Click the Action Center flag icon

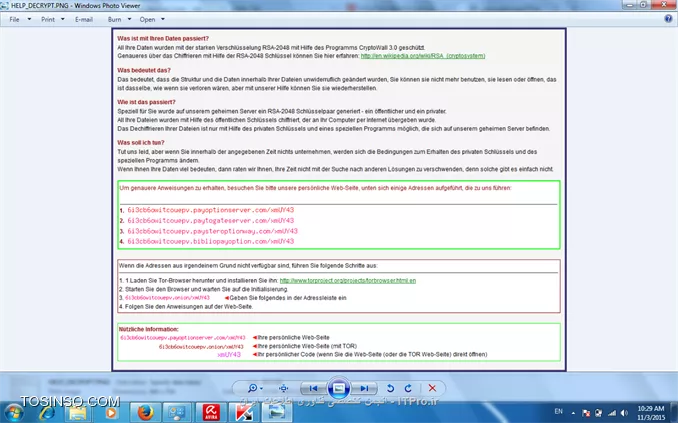point(586,413)
